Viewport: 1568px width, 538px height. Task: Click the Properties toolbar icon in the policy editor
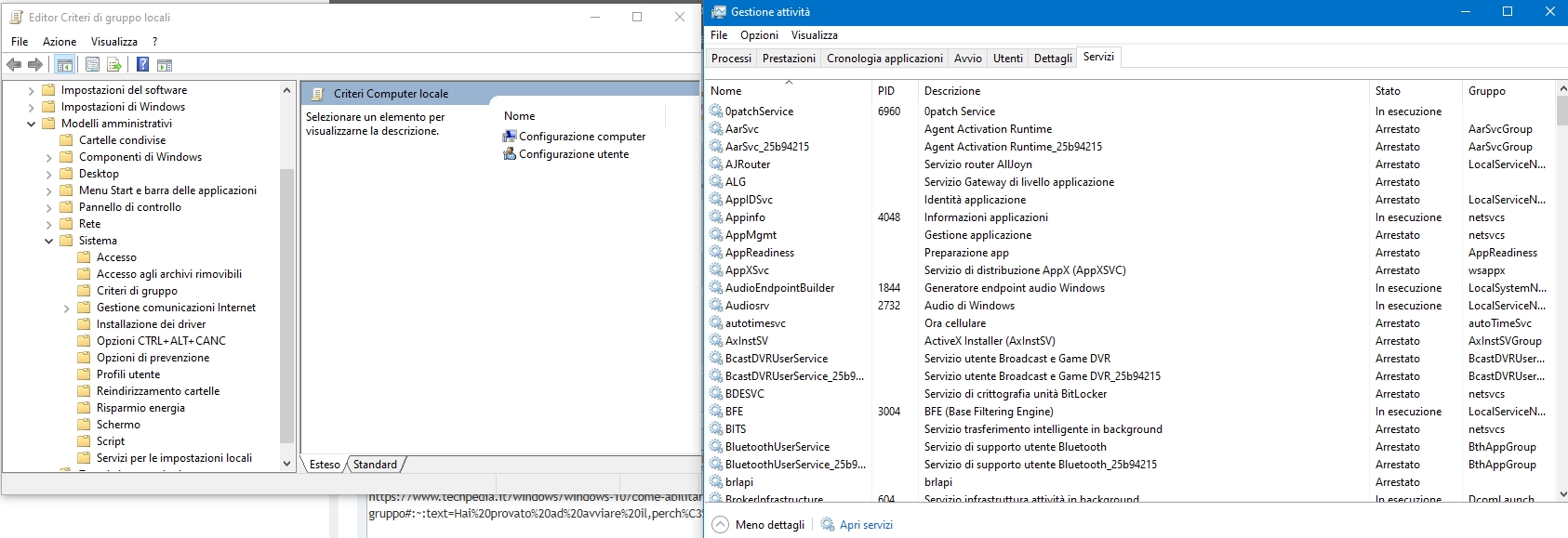pos(92,64)
